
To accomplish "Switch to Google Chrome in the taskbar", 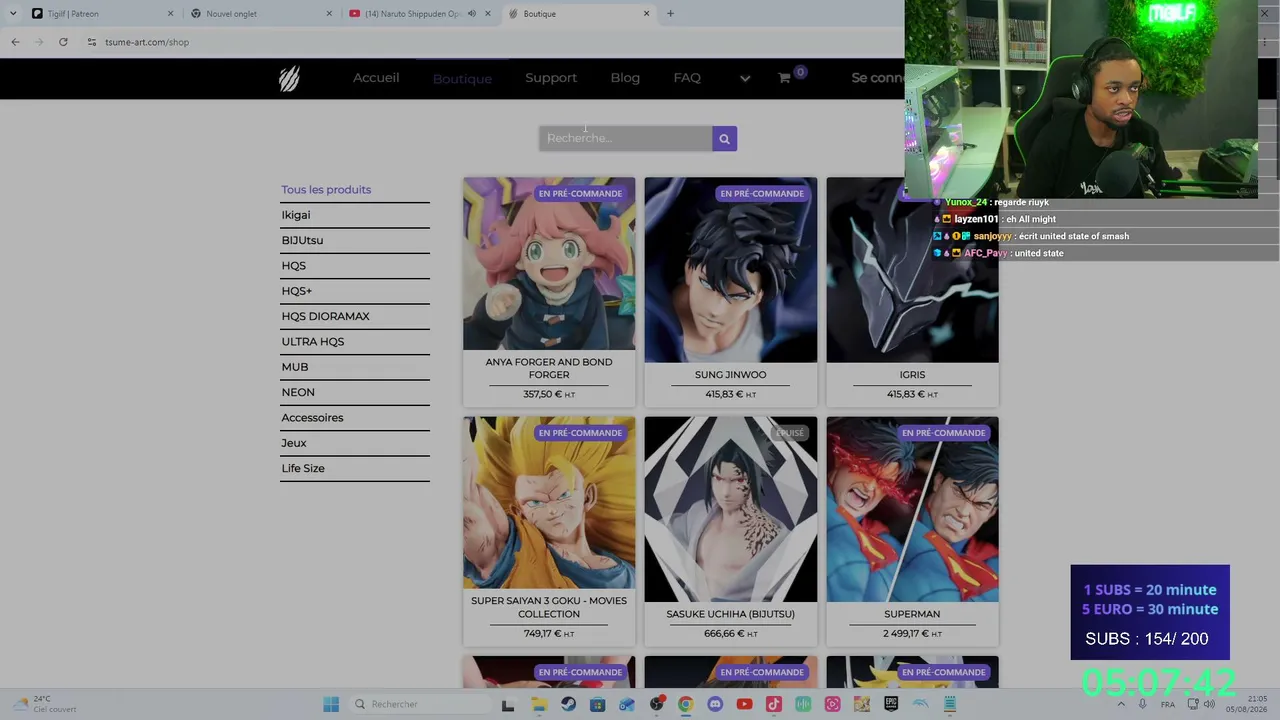I will point(685,704).
